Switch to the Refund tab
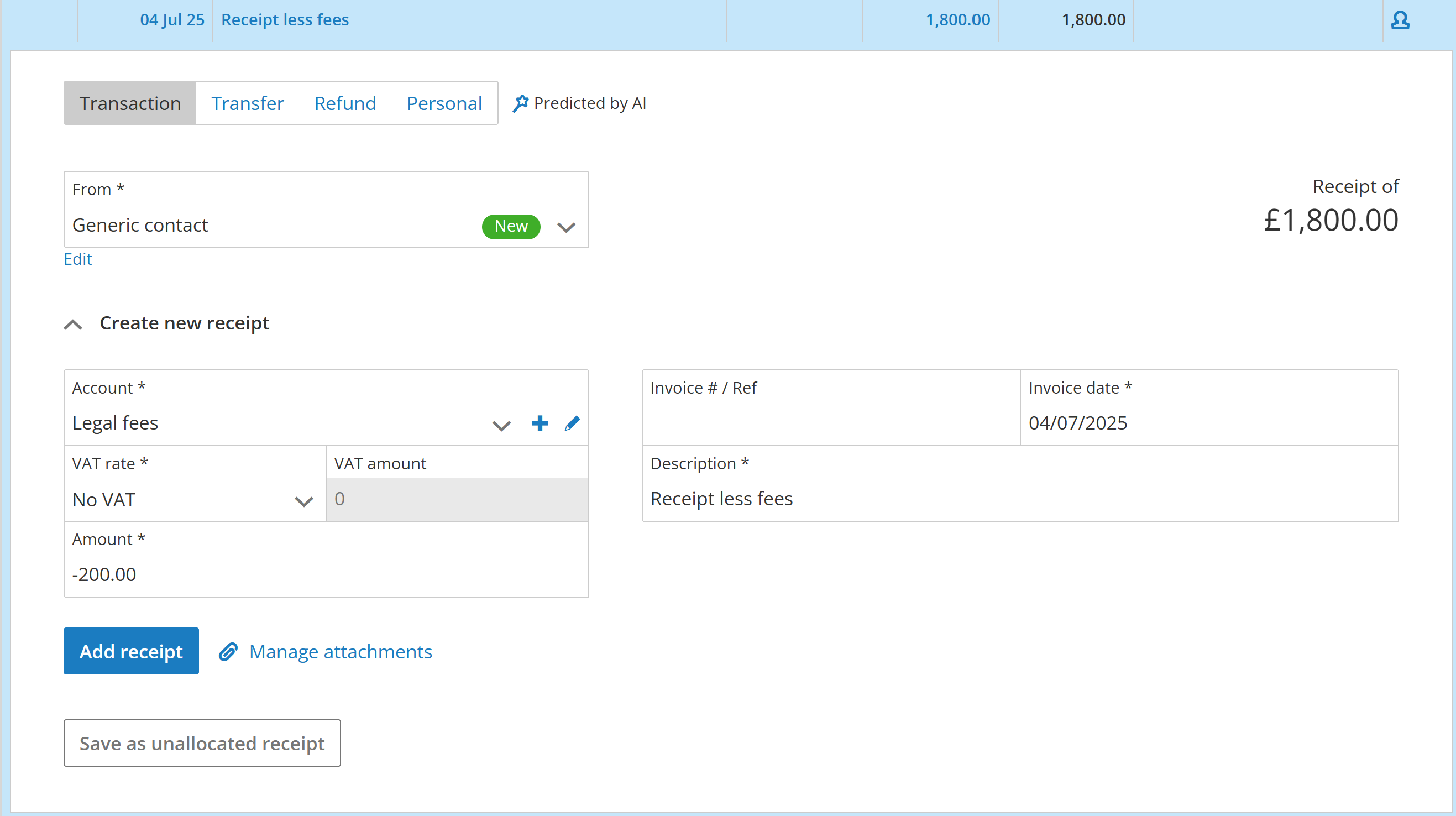The height and width of the screenshot is (816, 1456). point(345,103)
